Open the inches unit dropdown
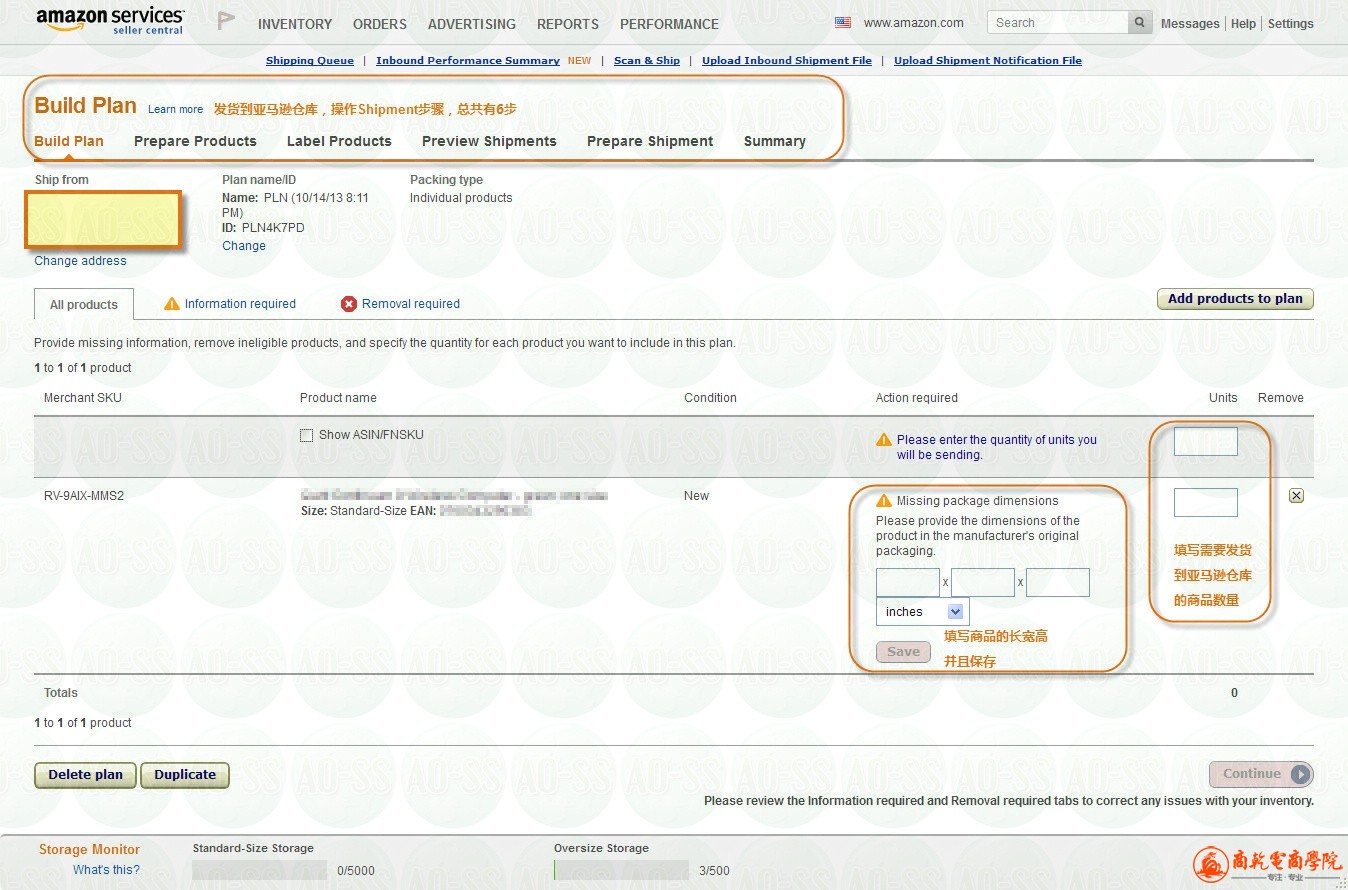 click(922, 612)
